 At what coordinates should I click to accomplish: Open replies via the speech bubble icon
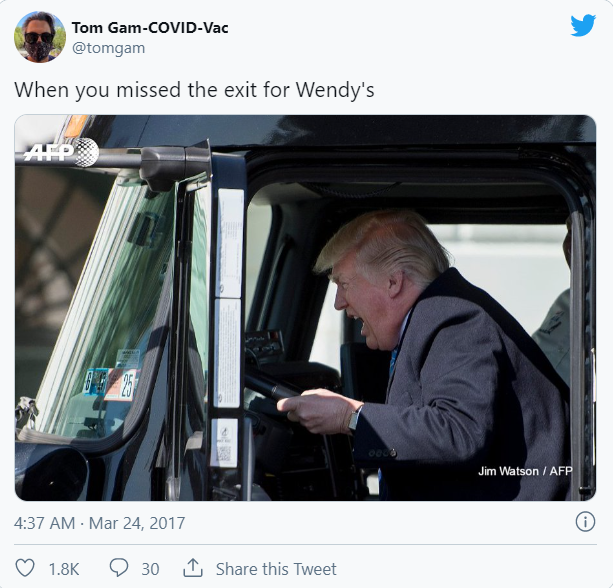coord(118,568)
